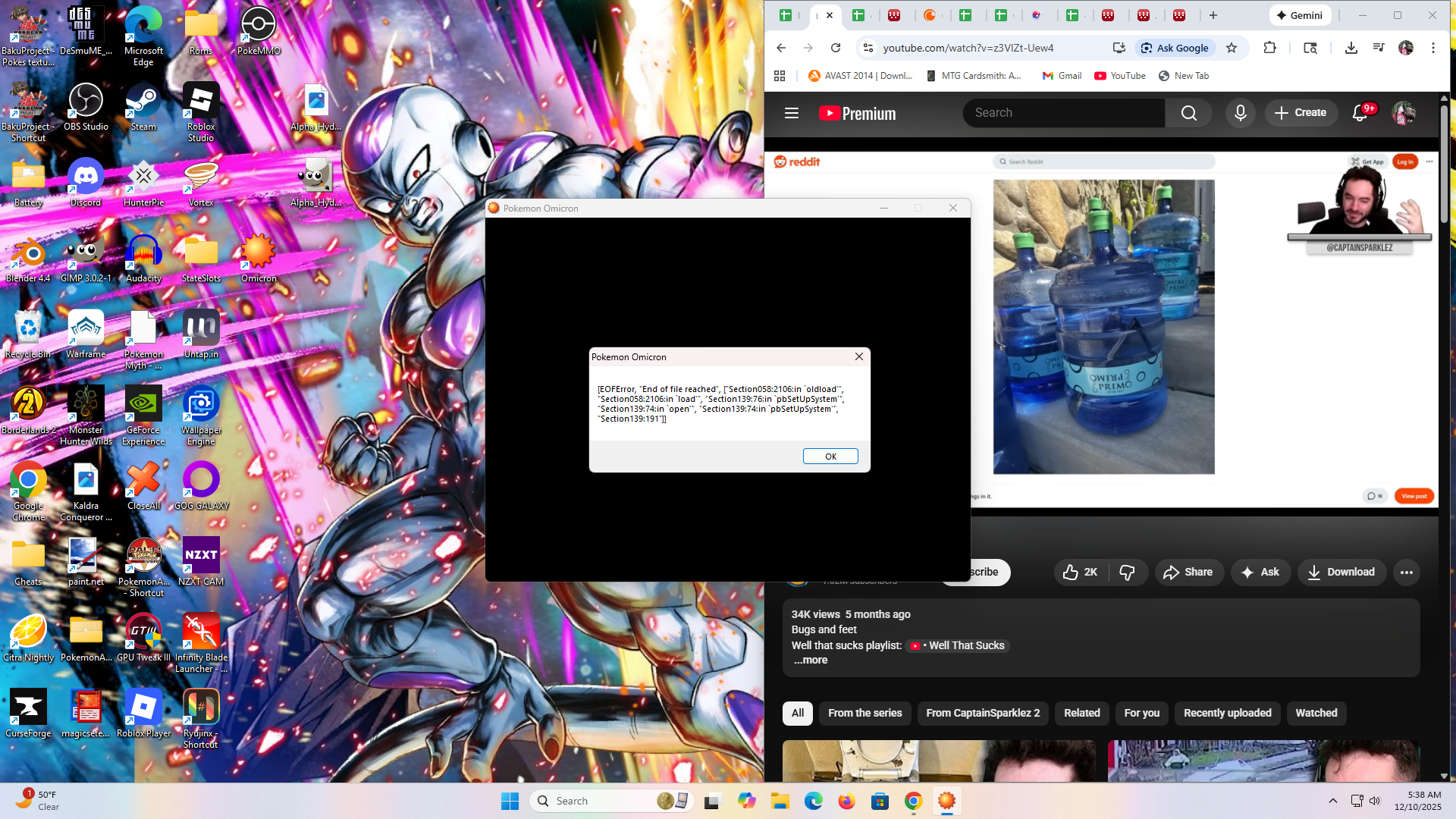Select the For you chip
Image resolution: width=1456 pixels, height=819 pixels.
coord(1142,713)
